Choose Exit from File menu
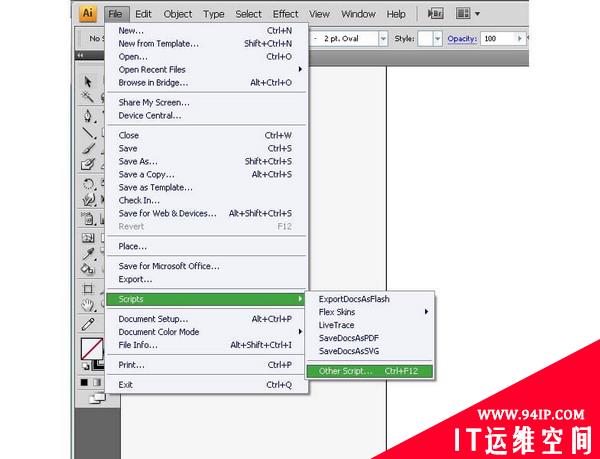600x459 pixels. 206,384
